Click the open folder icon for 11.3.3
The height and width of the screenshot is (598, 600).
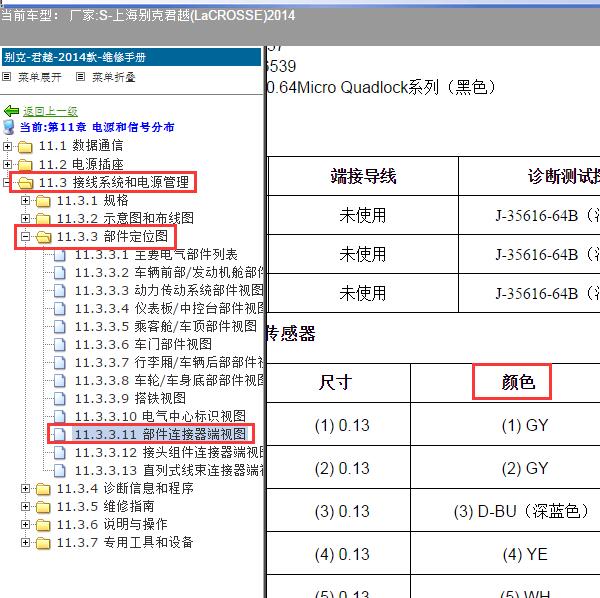43,237
